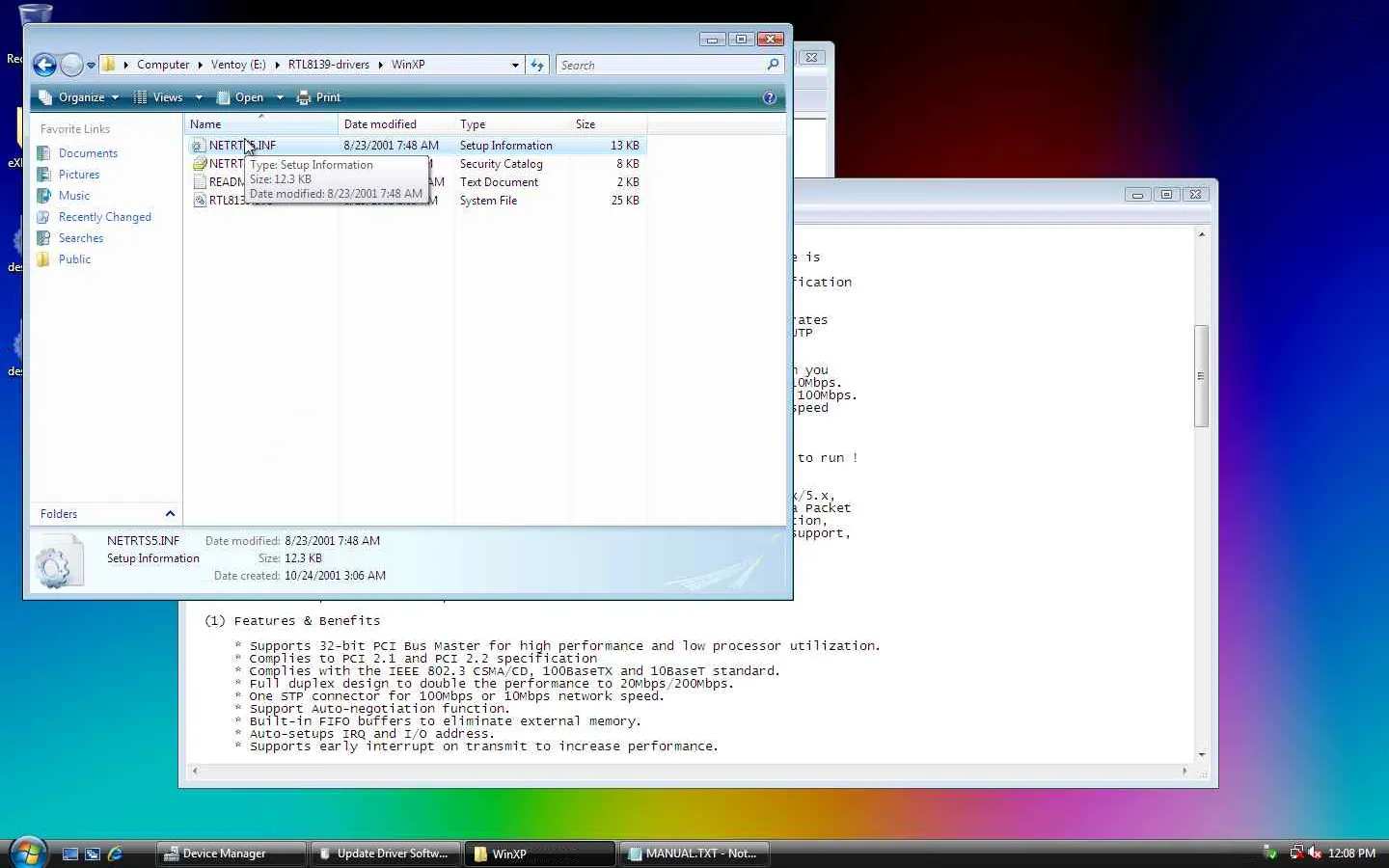Click the Public folder icon
Screen dimensions: 1389x868
pyautogui.click(x=43, y=259)
